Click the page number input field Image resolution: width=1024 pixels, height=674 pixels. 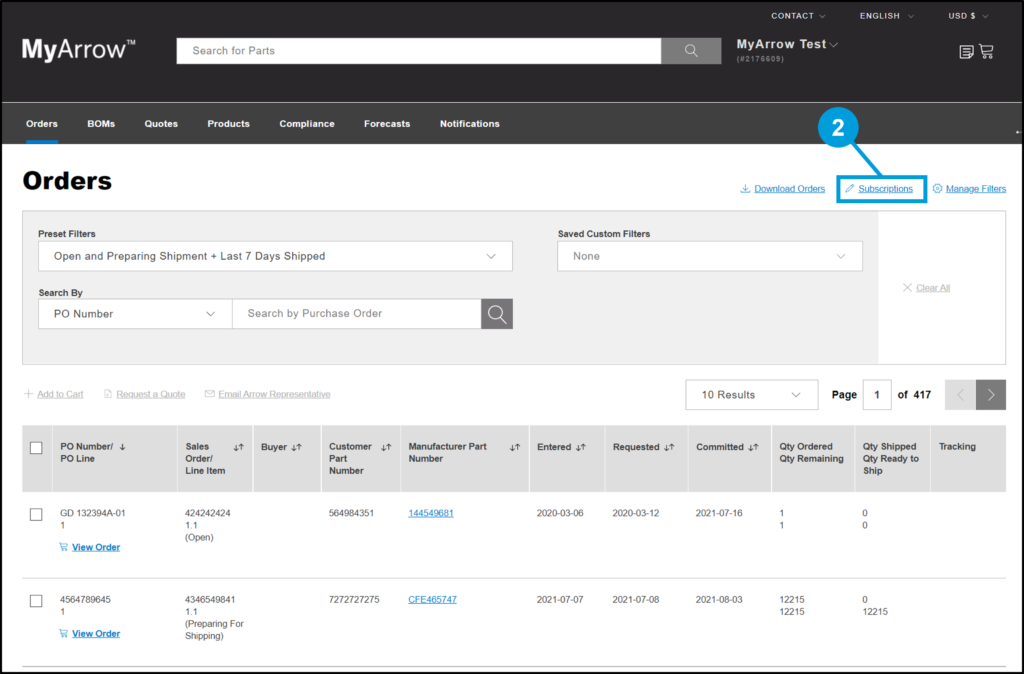point(877,394)
